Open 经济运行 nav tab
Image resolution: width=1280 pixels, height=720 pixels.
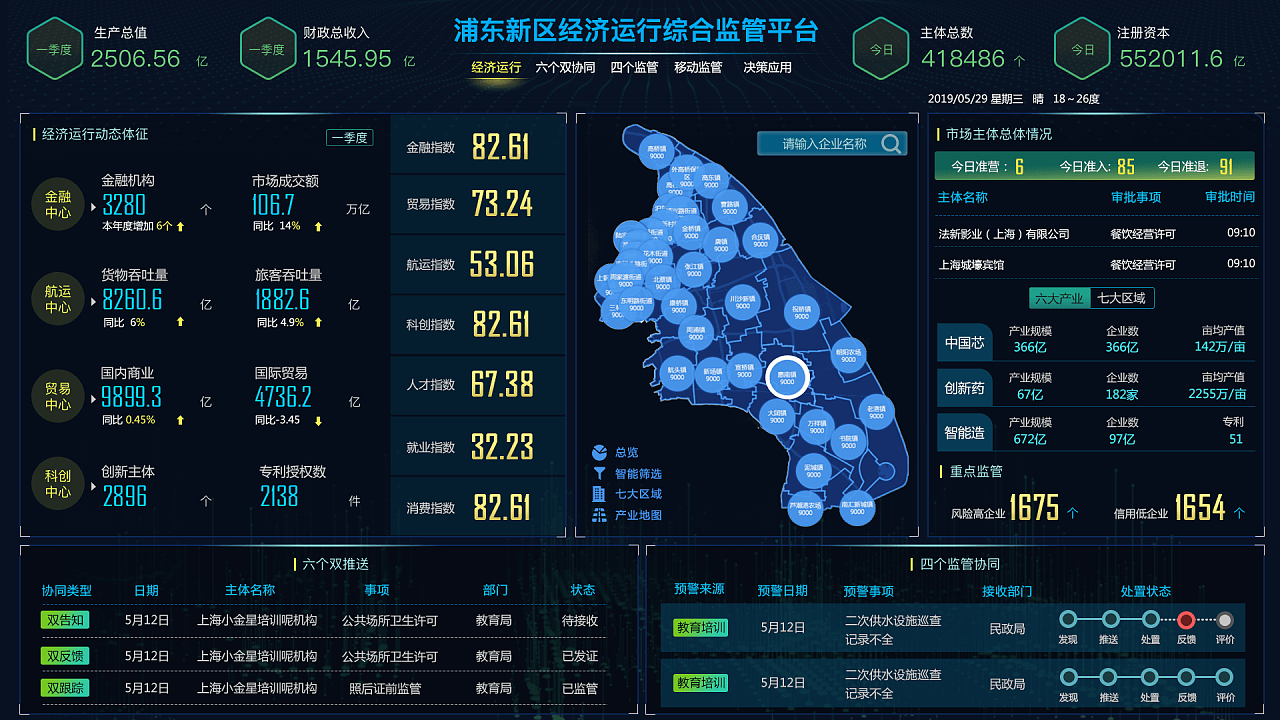click(496, 68)
